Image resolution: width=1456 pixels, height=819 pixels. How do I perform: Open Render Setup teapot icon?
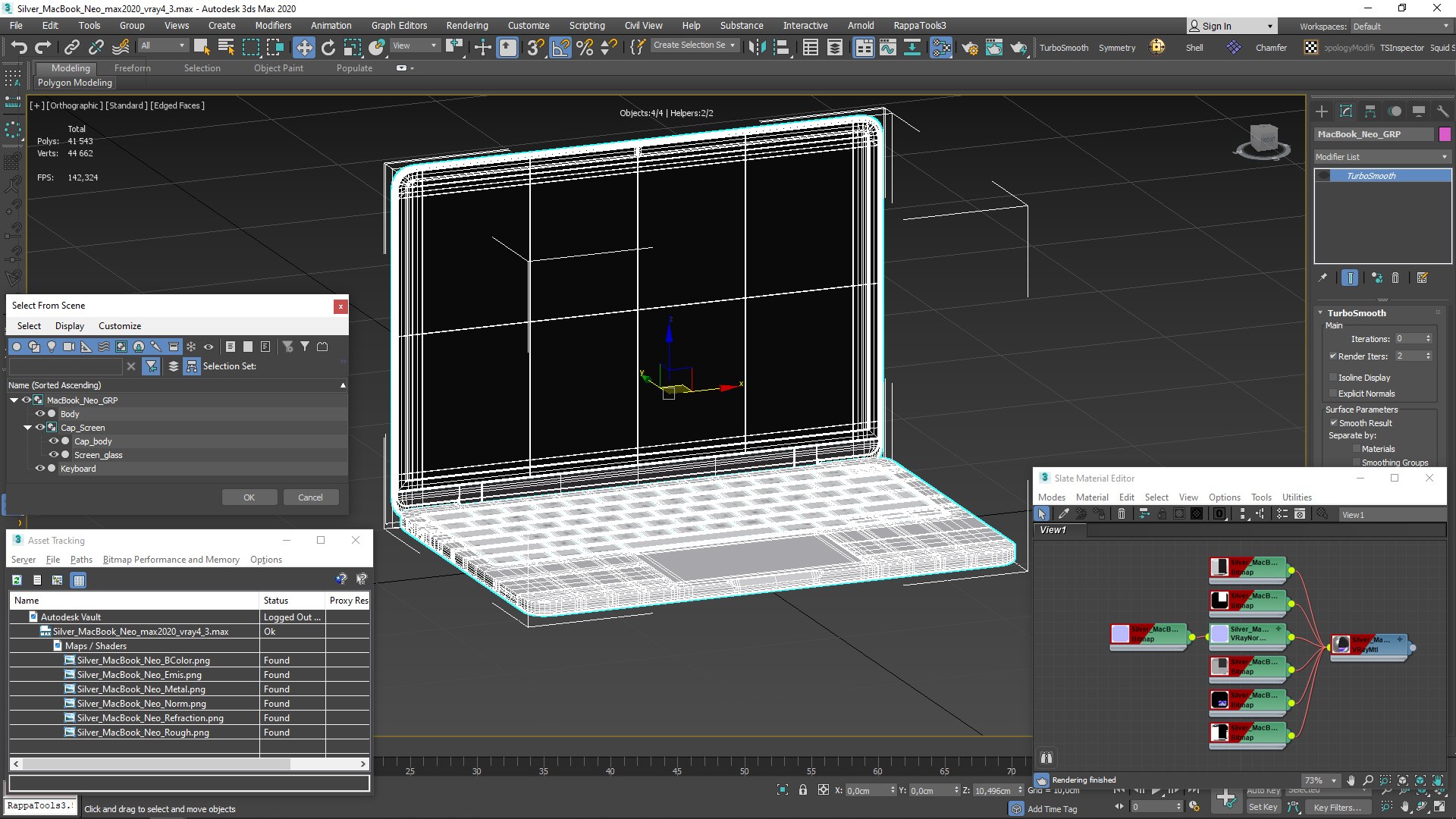(970, 47)
